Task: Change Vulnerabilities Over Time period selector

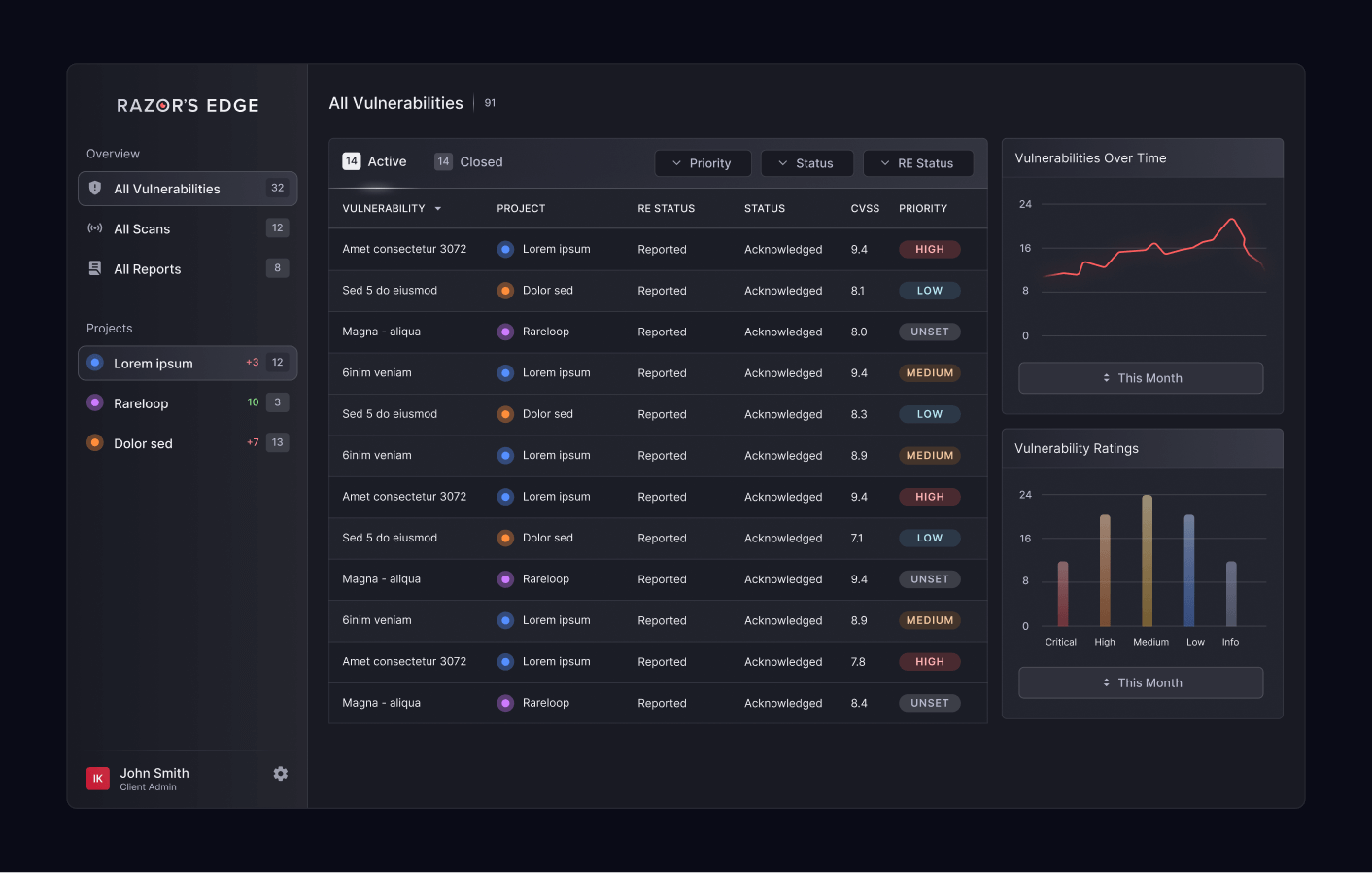Action: [x=1141, y=378]
